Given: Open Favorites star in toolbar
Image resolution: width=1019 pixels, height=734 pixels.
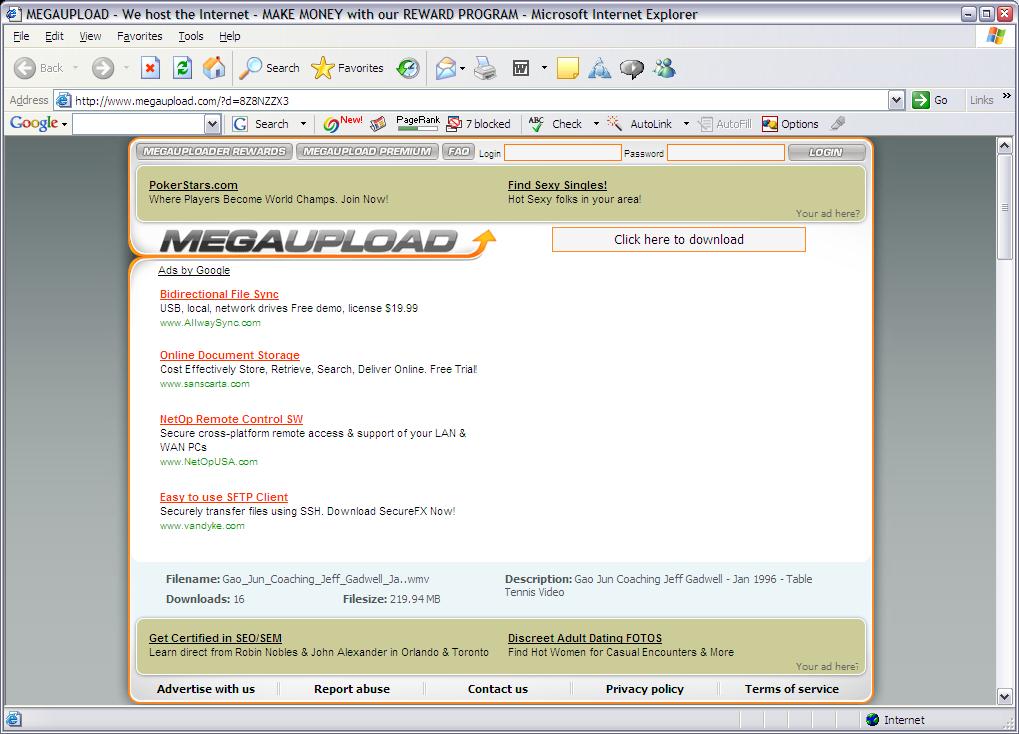Looking at the screenshot, I should click(x=348, y=68).
